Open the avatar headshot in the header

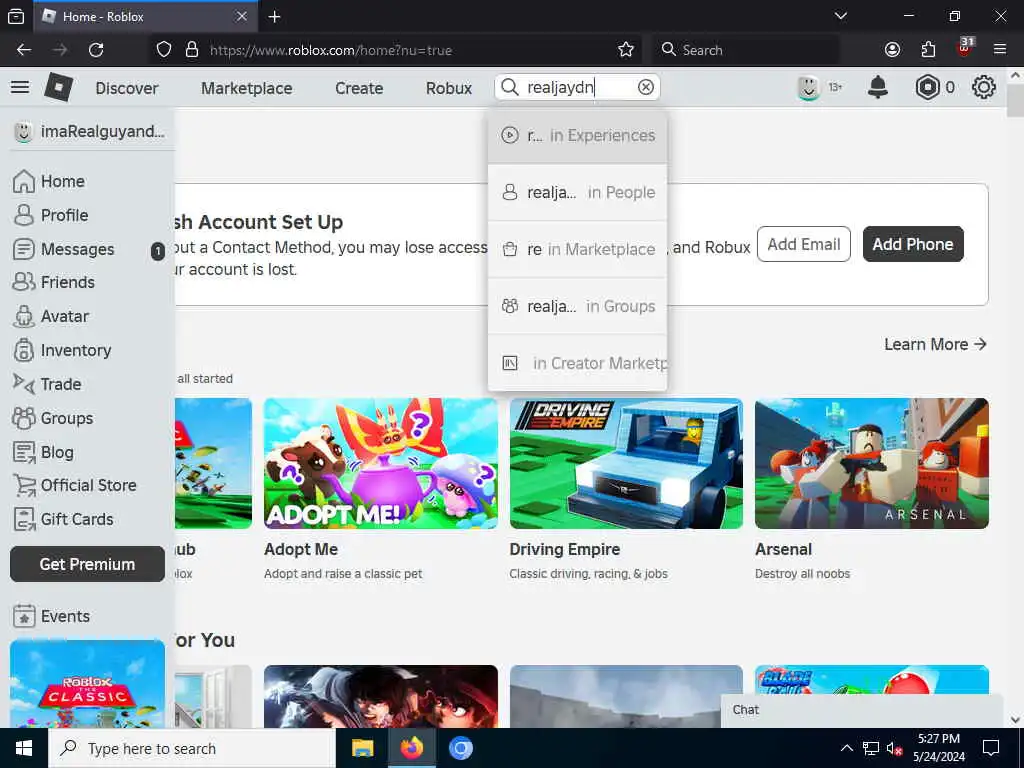(808, 87)
